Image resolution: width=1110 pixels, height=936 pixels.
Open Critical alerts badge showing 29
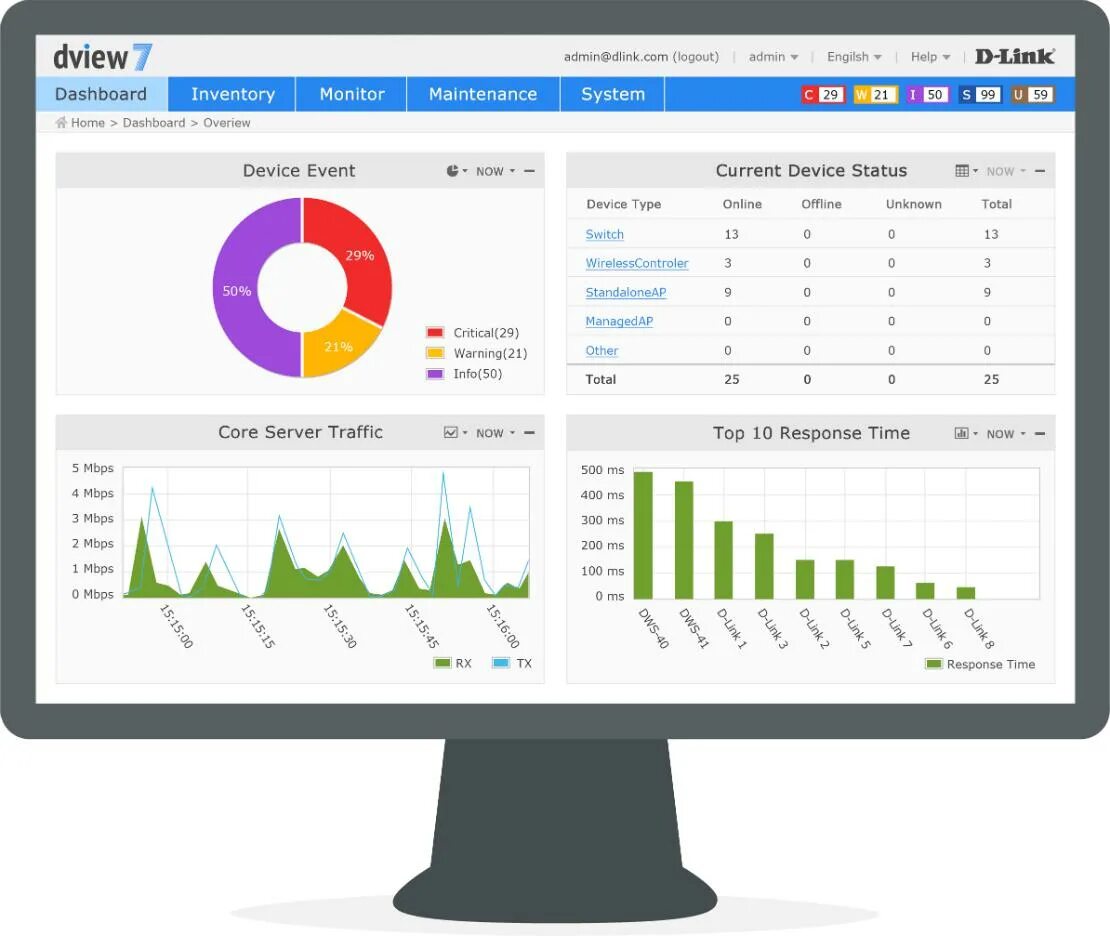823,95
